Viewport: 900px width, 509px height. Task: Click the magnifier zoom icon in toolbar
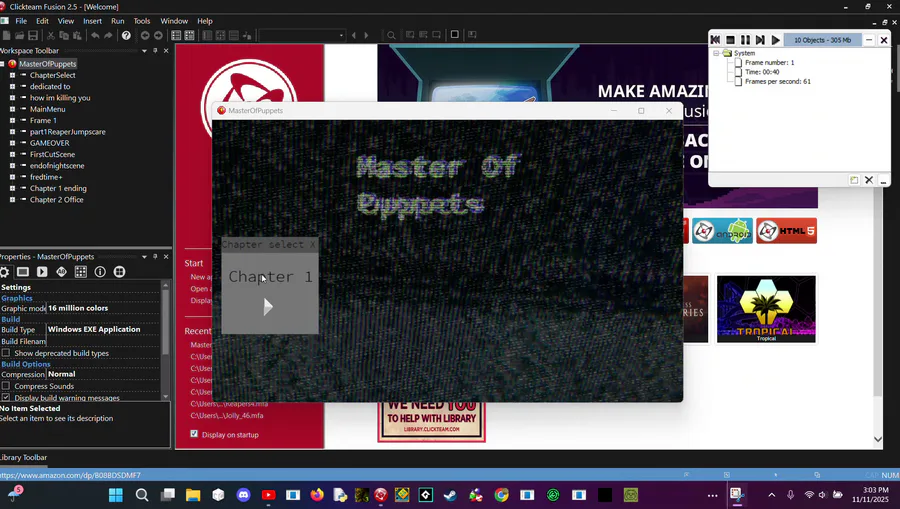point(391,36)
